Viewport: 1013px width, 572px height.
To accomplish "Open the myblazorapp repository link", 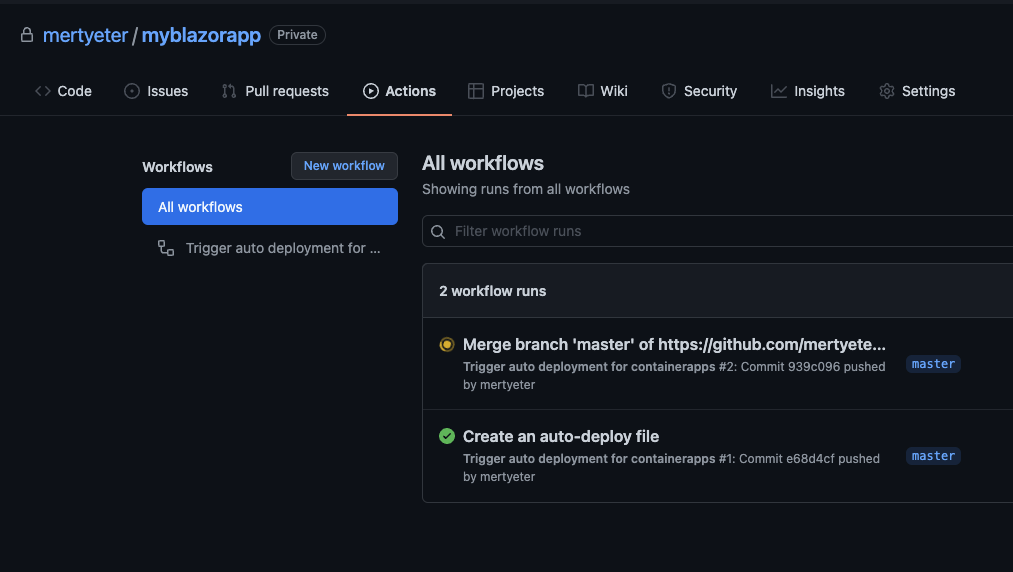I will coord(201,35).
